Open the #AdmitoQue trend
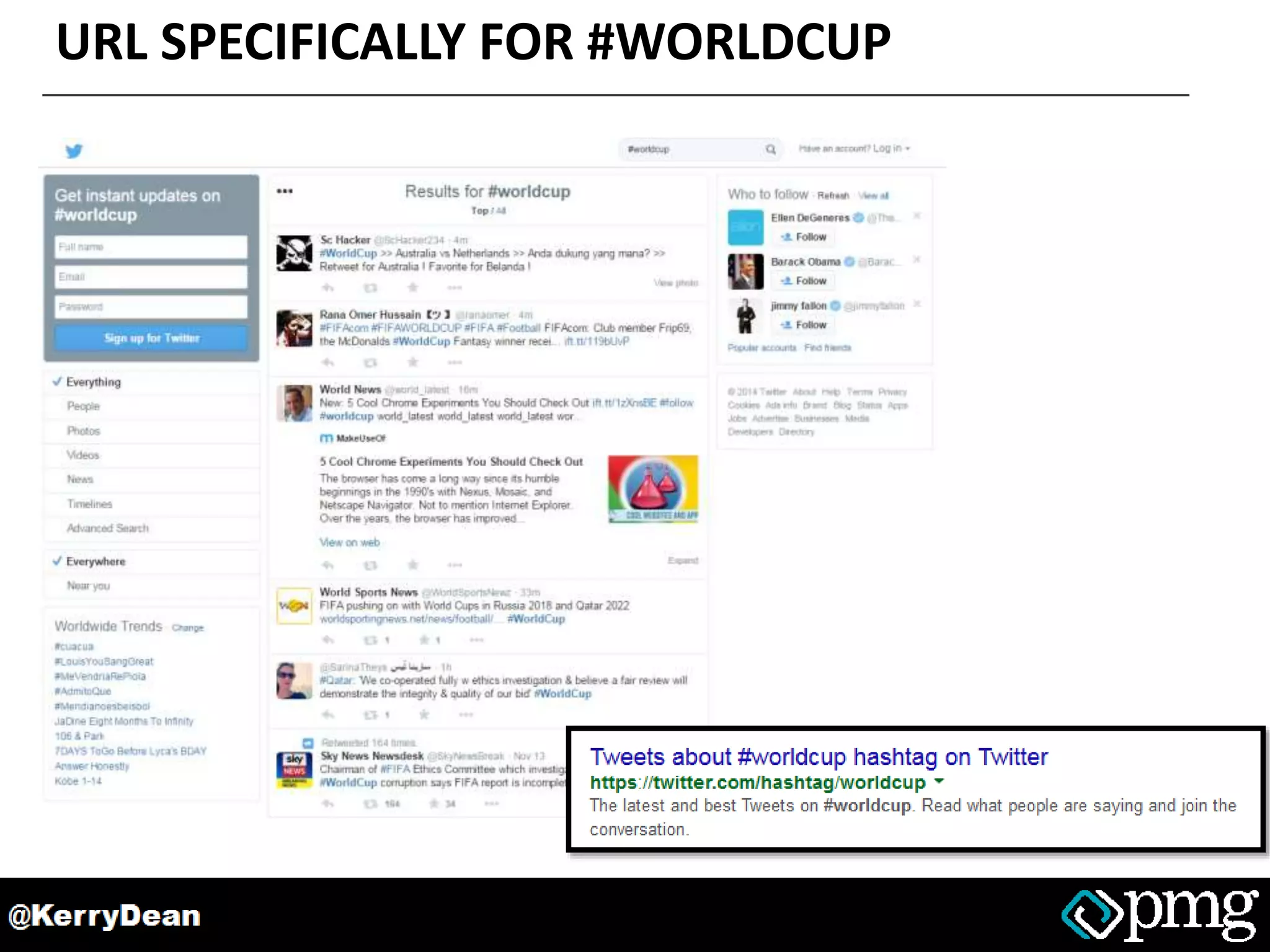 point(83,691)
